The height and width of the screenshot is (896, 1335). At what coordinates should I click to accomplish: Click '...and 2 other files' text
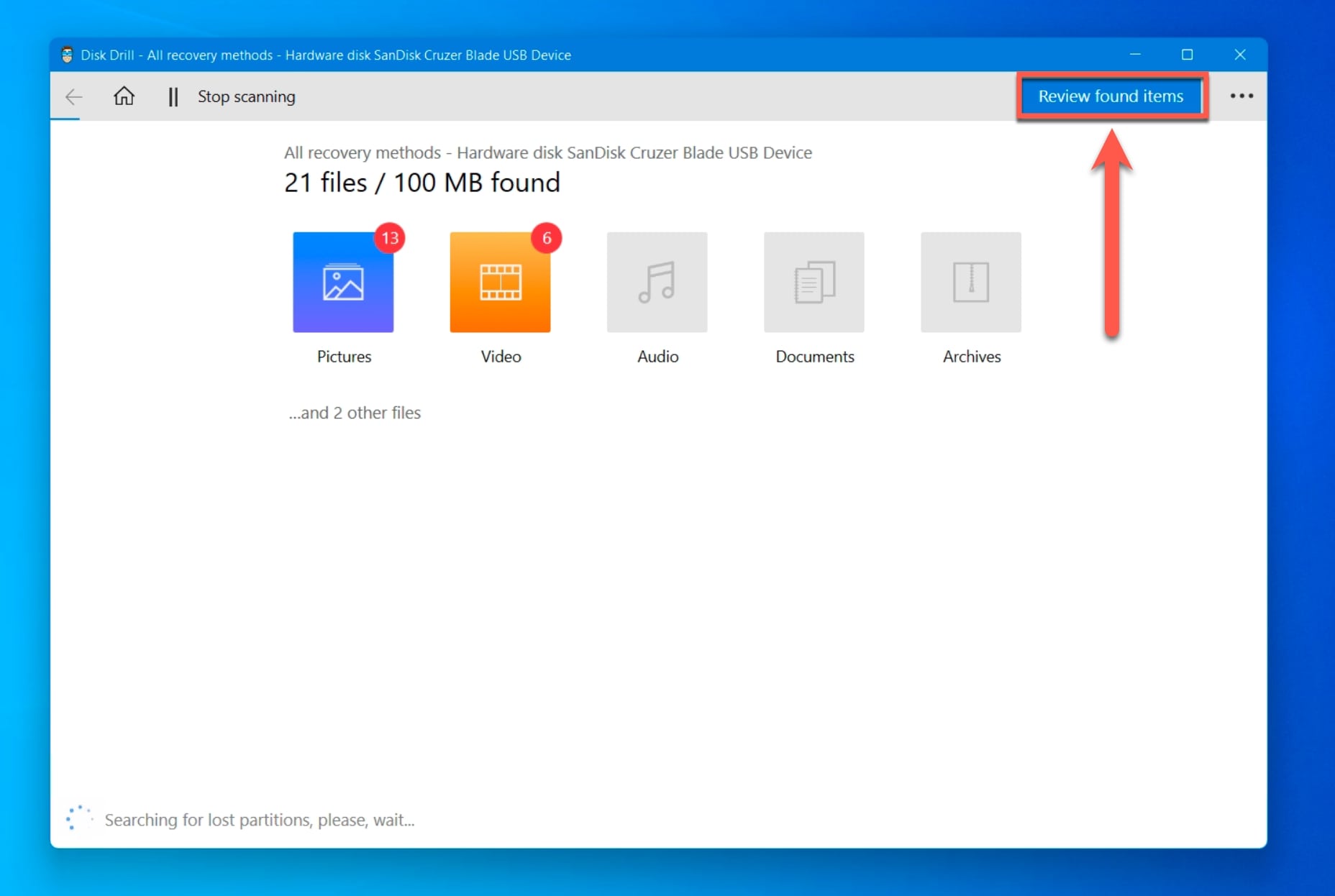point(355,413)
